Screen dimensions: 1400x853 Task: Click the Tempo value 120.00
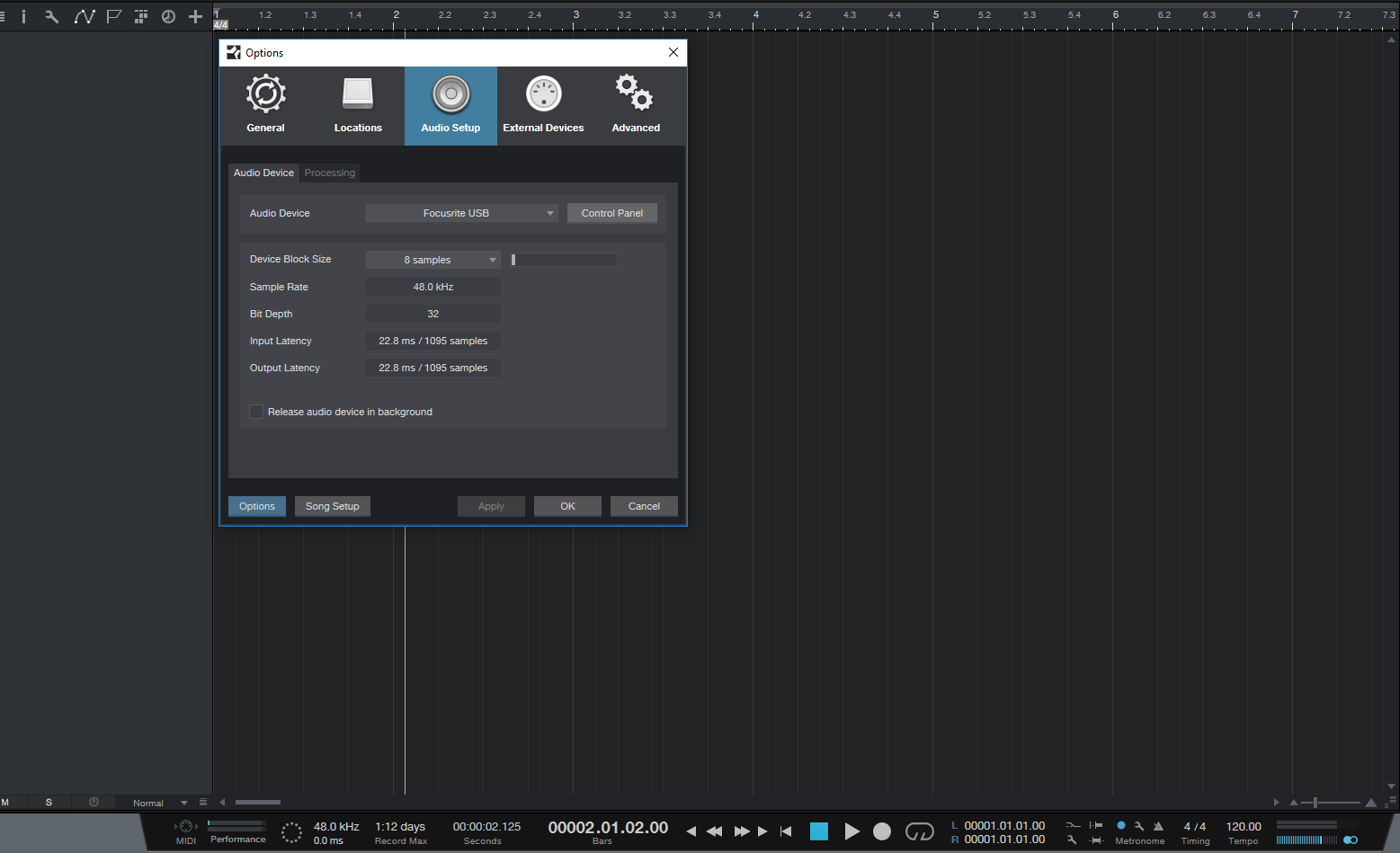pos(1244,826)
